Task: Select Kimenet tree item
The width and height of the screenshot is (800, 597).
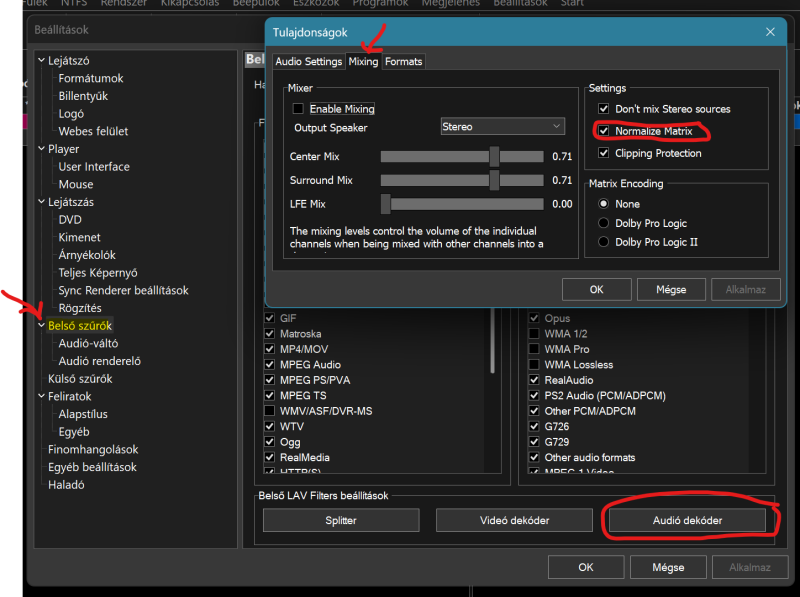Action: [x=80, y=237]
